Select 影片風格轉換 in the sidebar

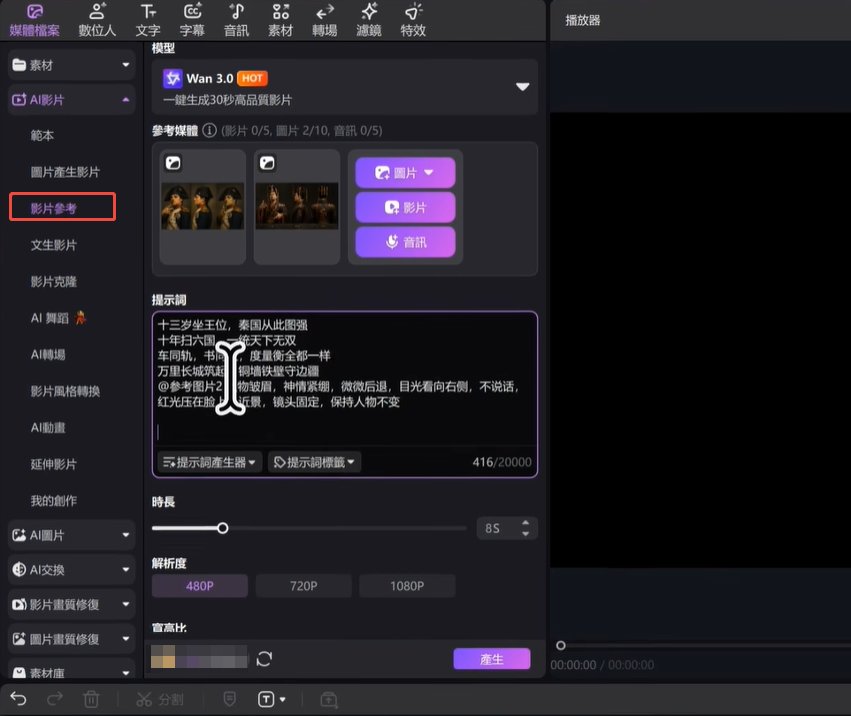coord(65,391)
